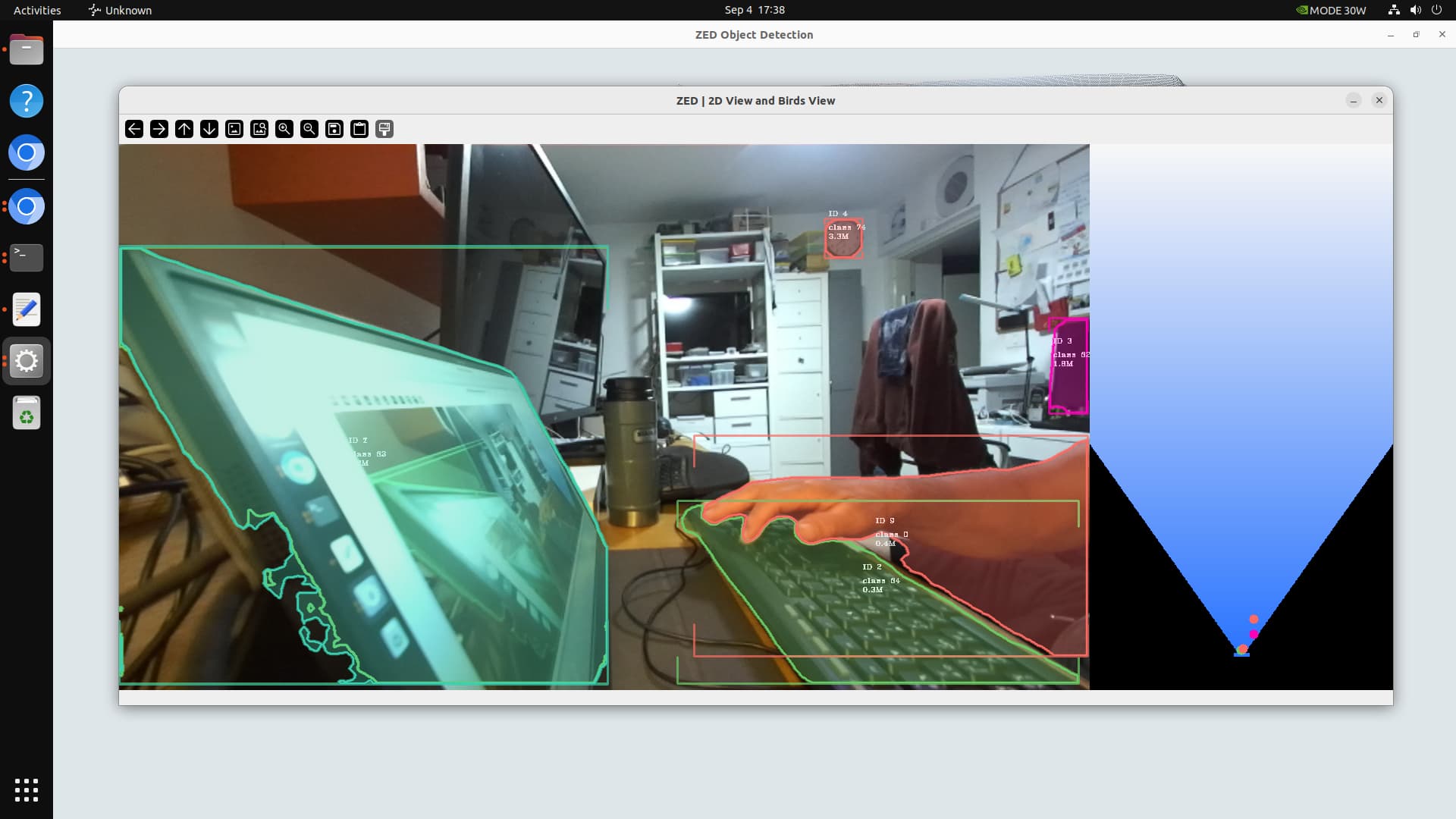
Task: Click the clock showing Sep 4 17:38
Action: pos(754,10)
